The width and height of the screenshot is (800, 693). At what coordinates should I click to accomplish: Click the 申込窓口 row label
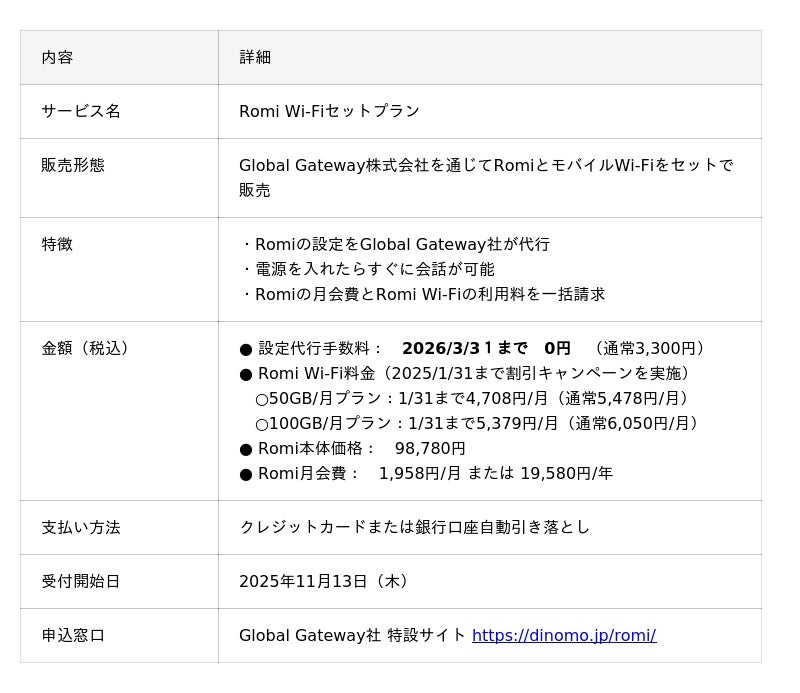click(x=72, y=635)
